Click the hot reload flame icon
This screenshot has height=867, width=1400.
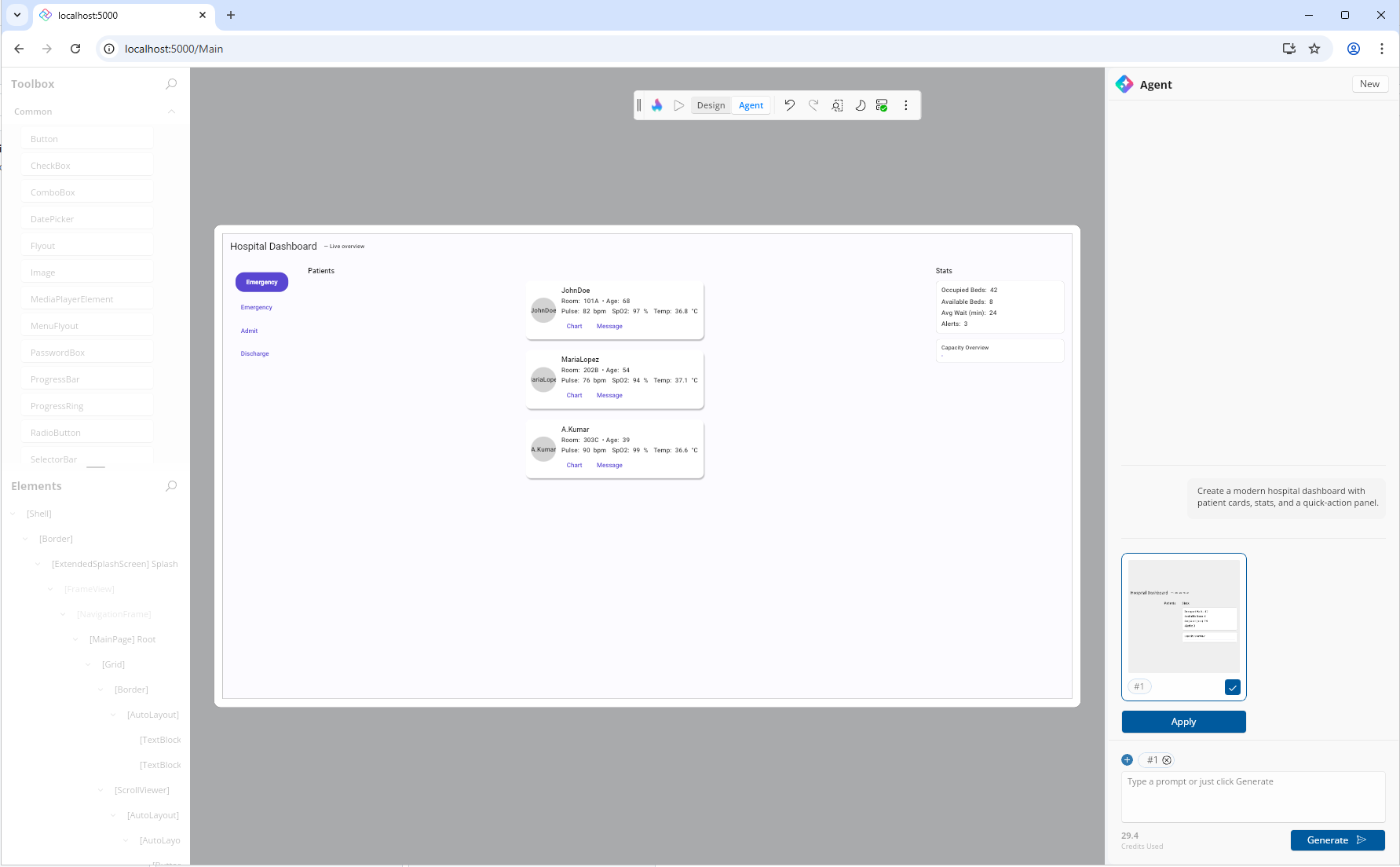click(x=657, y=105)
